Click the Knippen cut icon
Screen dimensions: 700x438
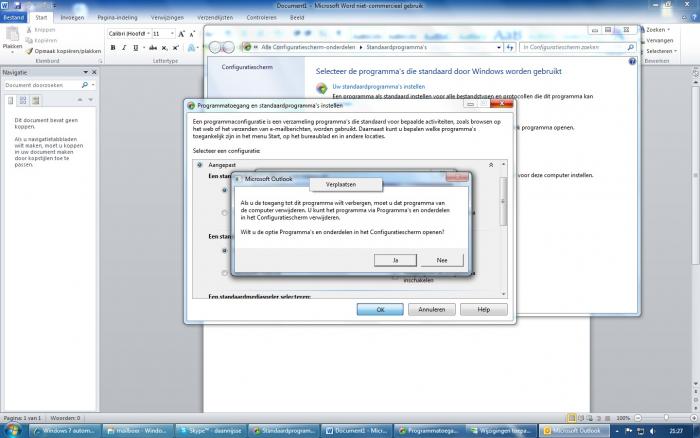[29, 30]
